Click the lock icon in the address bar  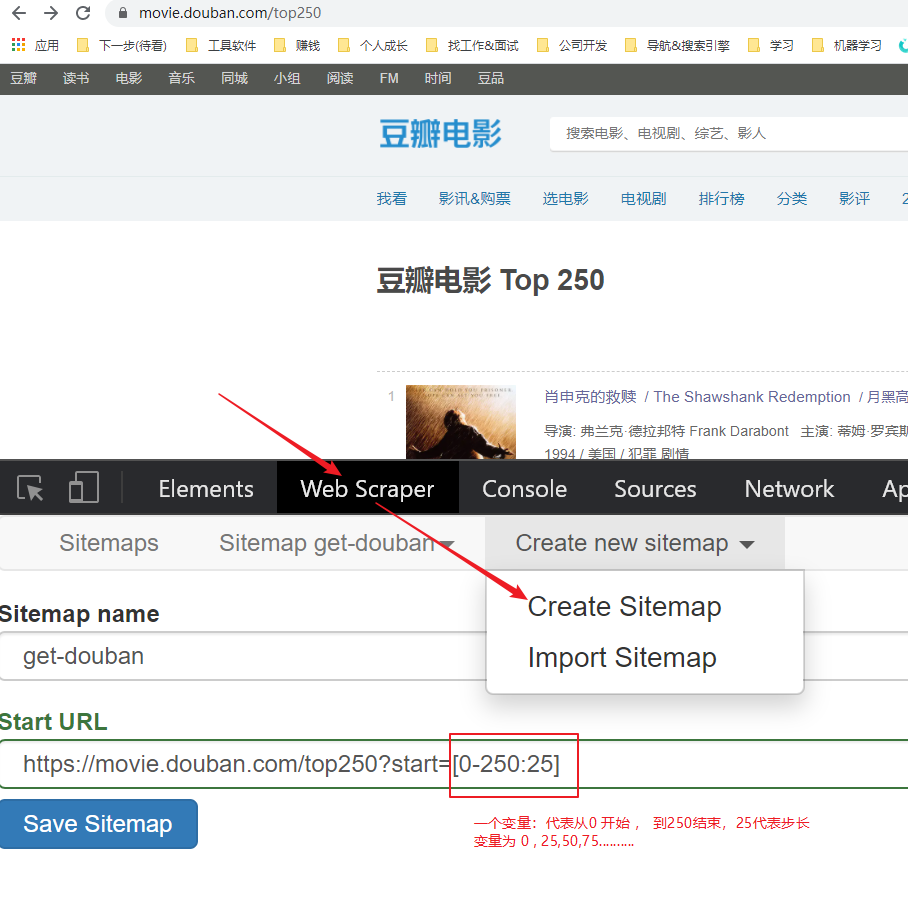[x=123, y=13]
